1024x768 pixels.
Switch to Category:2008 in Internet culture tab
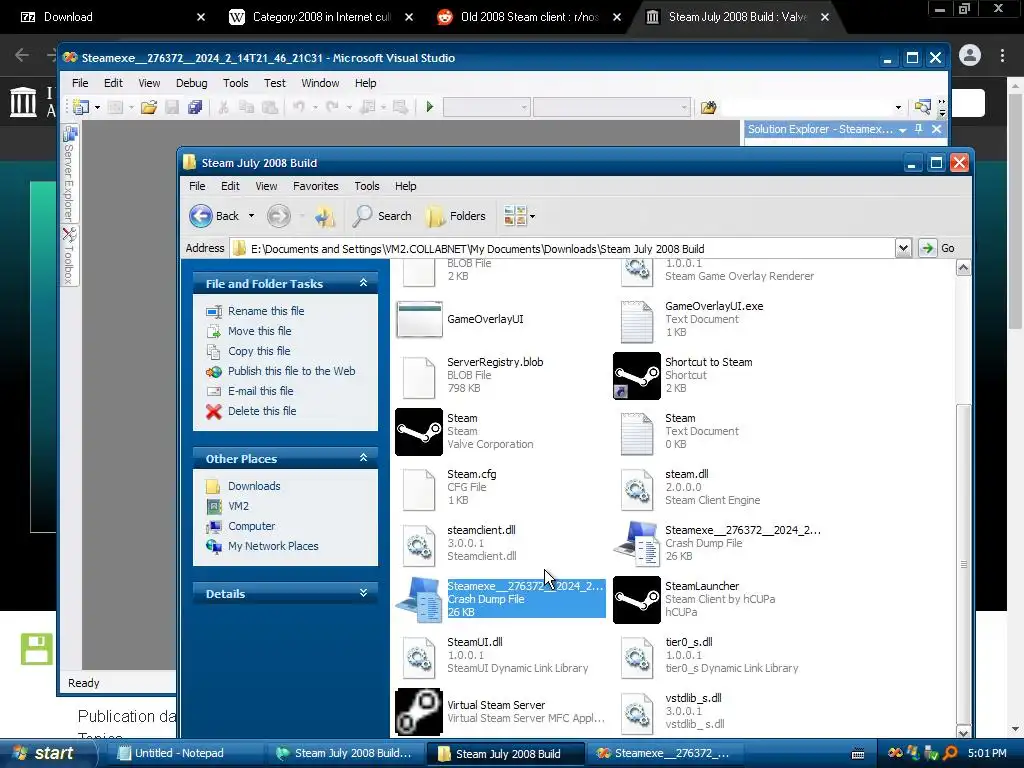click(x=321, y=17)
